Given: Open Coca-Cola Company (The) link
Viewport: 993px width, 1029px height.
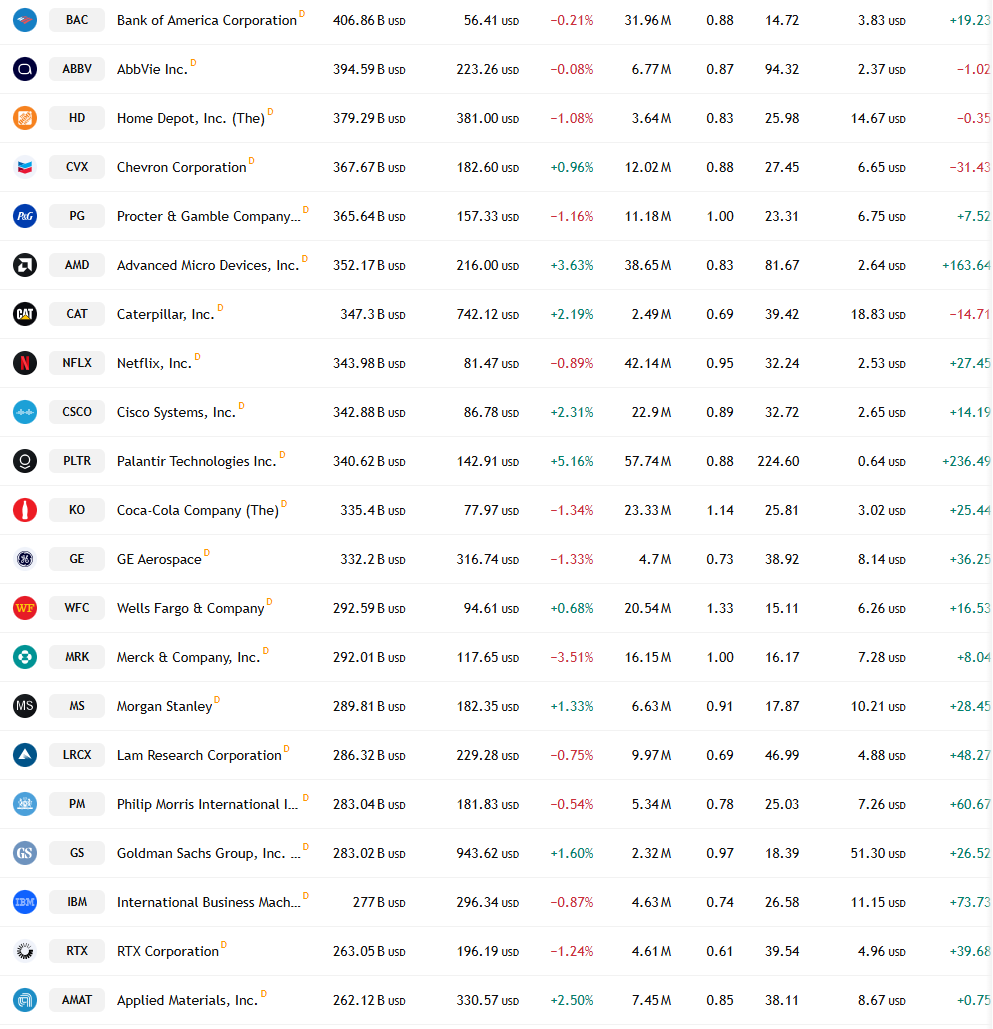Looking at the screenshot, I should coord(198,511).
